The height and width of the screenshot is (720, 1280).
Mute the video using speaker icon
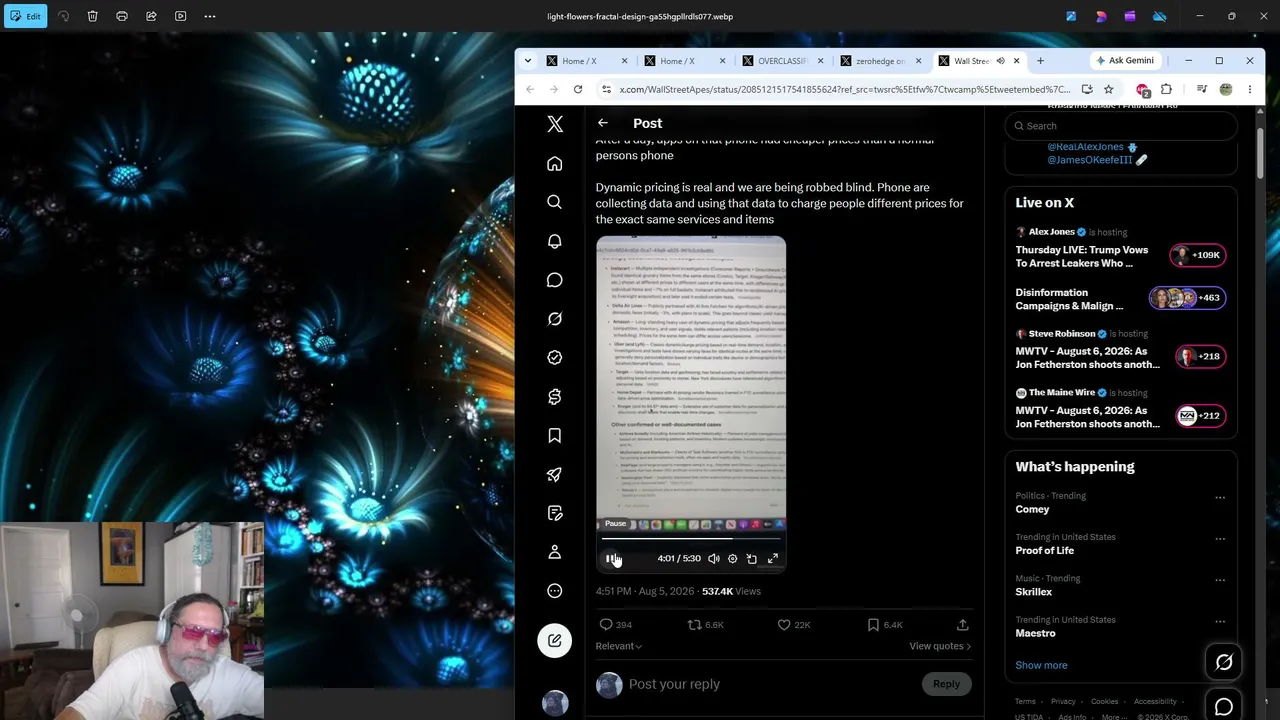click(x=713, y=559)
